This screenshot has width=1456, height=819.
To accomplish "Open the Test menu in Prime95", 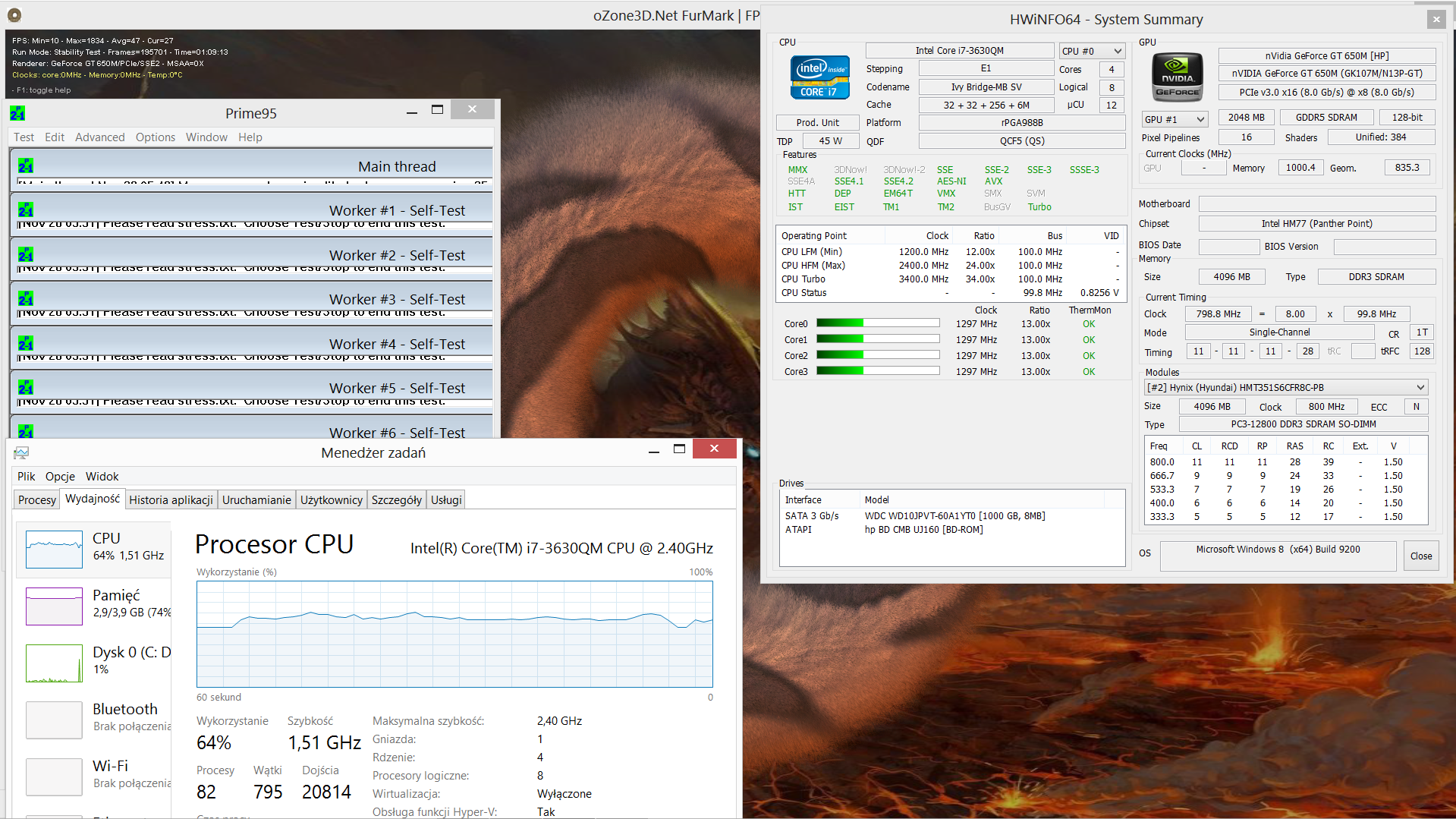I will (24, 137).
